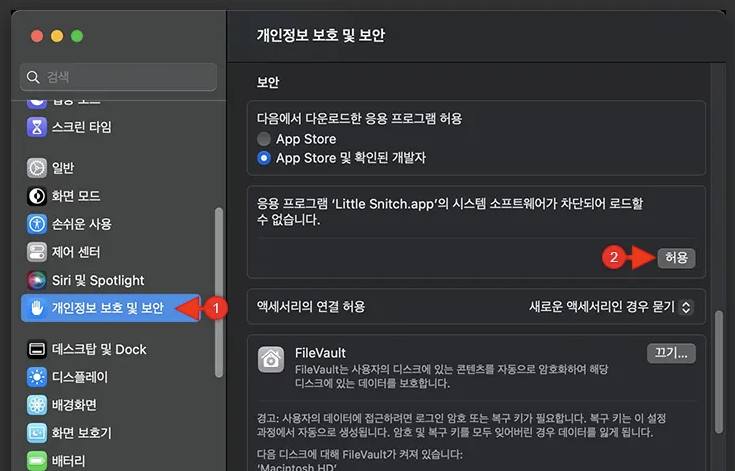The height and width of the screenshot is (471, 735).
Task: Open 디스플레이 settings pane
Action: point(111,377)
